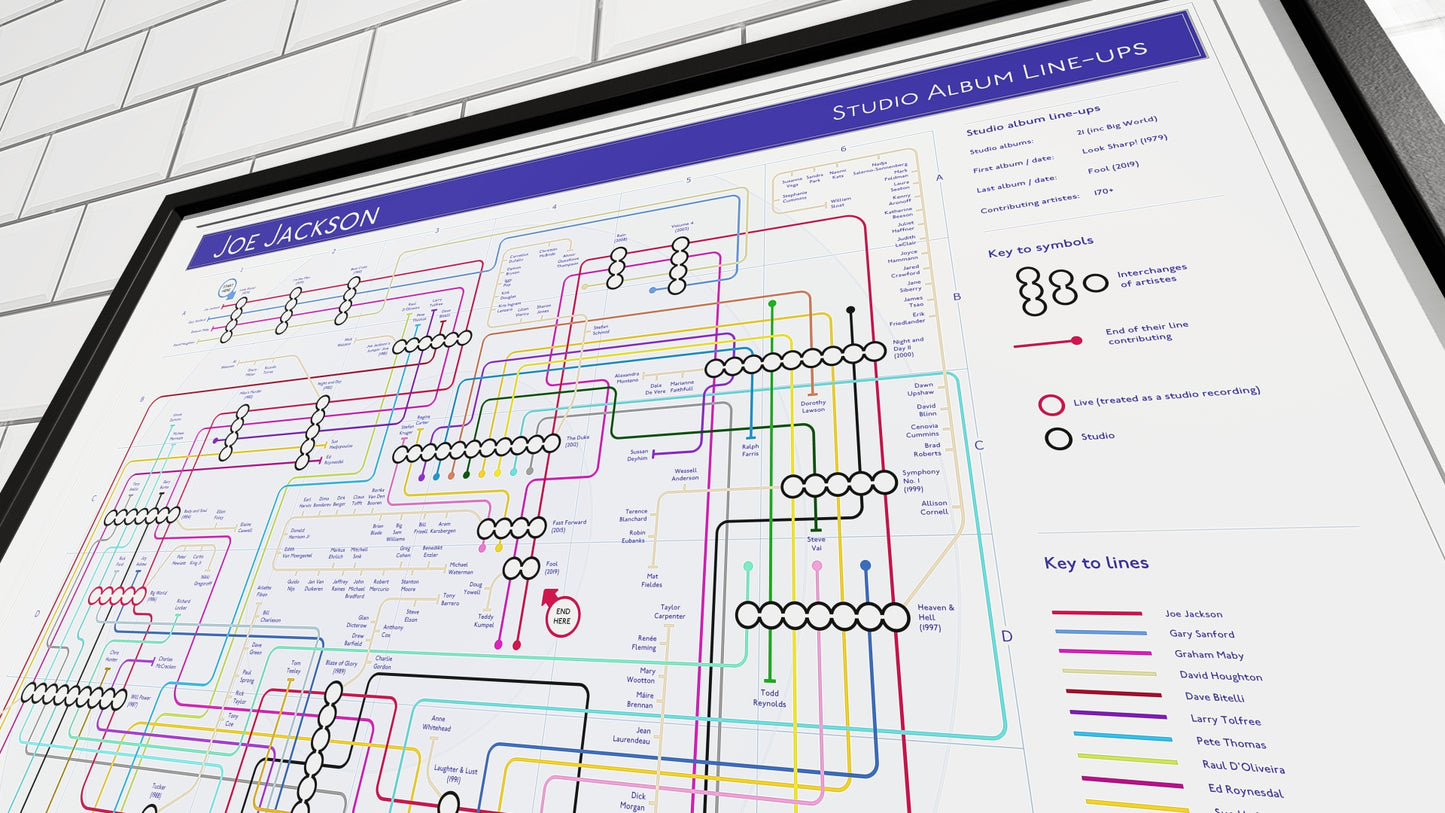Click the 'Interchanges of artistes' label

[x=1152, y=274]
